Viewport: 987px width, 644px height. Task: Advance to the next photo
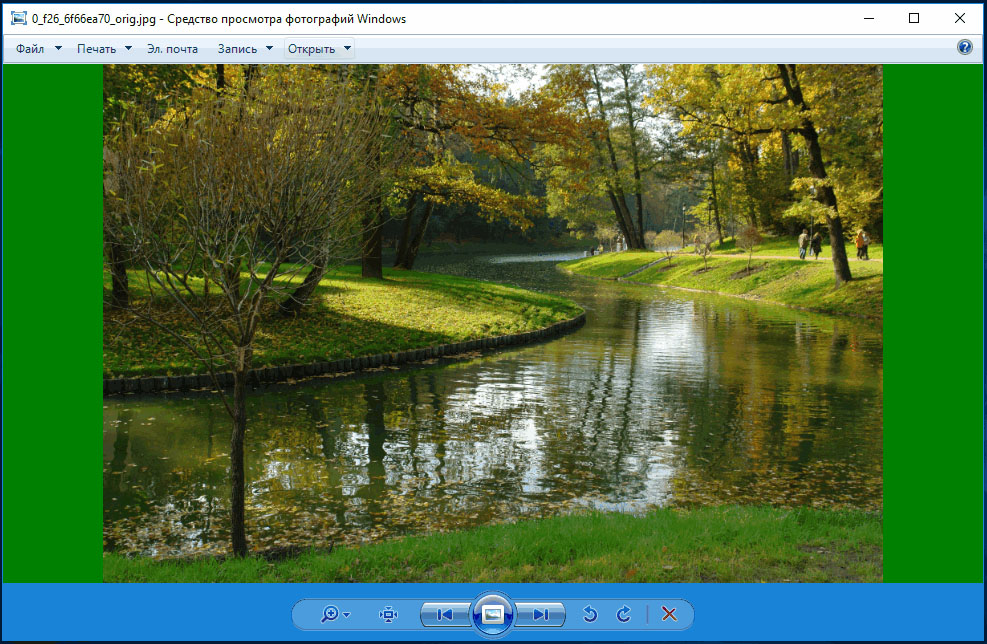[541, 614]
